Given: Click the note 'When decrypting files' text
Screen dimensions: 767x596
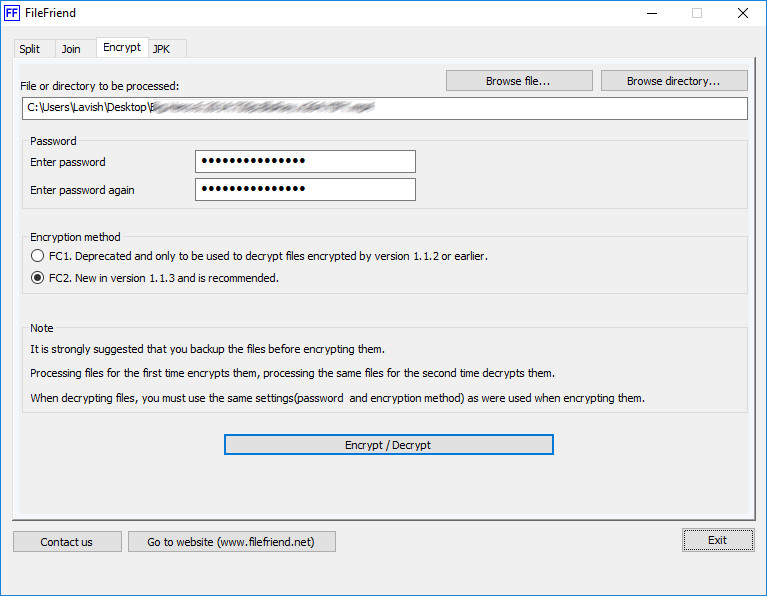Looking at the screenshot, I should tap(338, 398).
